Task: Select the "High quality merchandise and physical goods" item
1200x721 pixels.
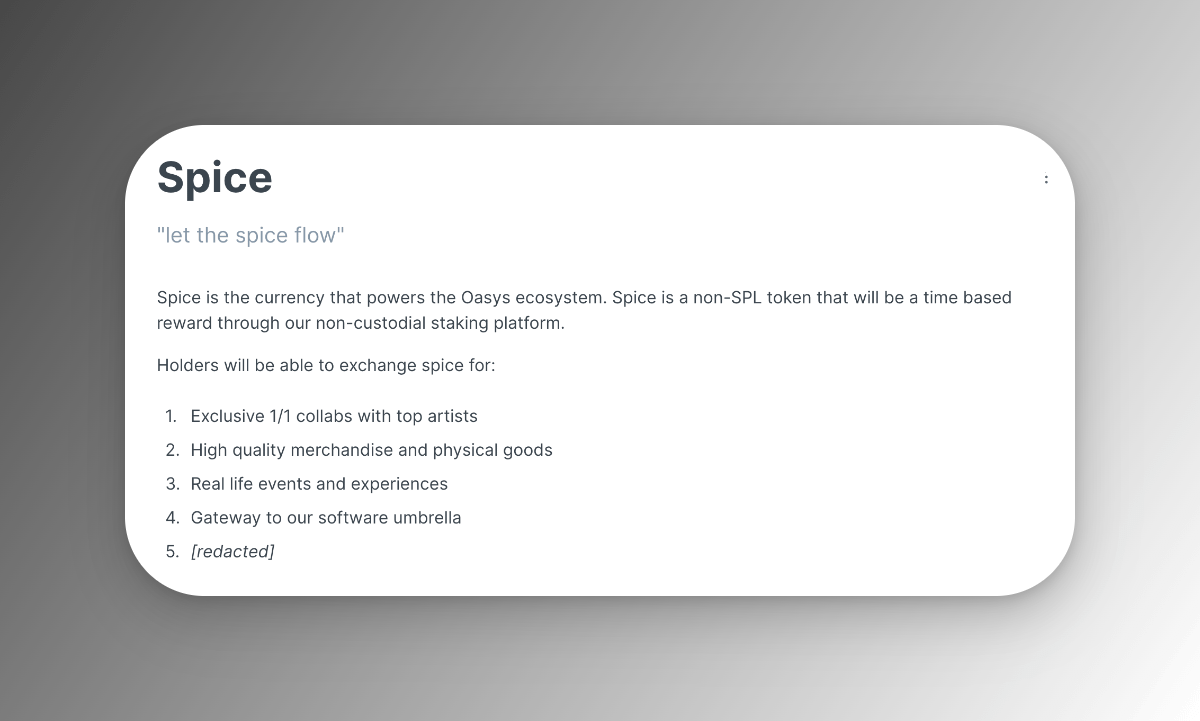Action: click(371, 451)
